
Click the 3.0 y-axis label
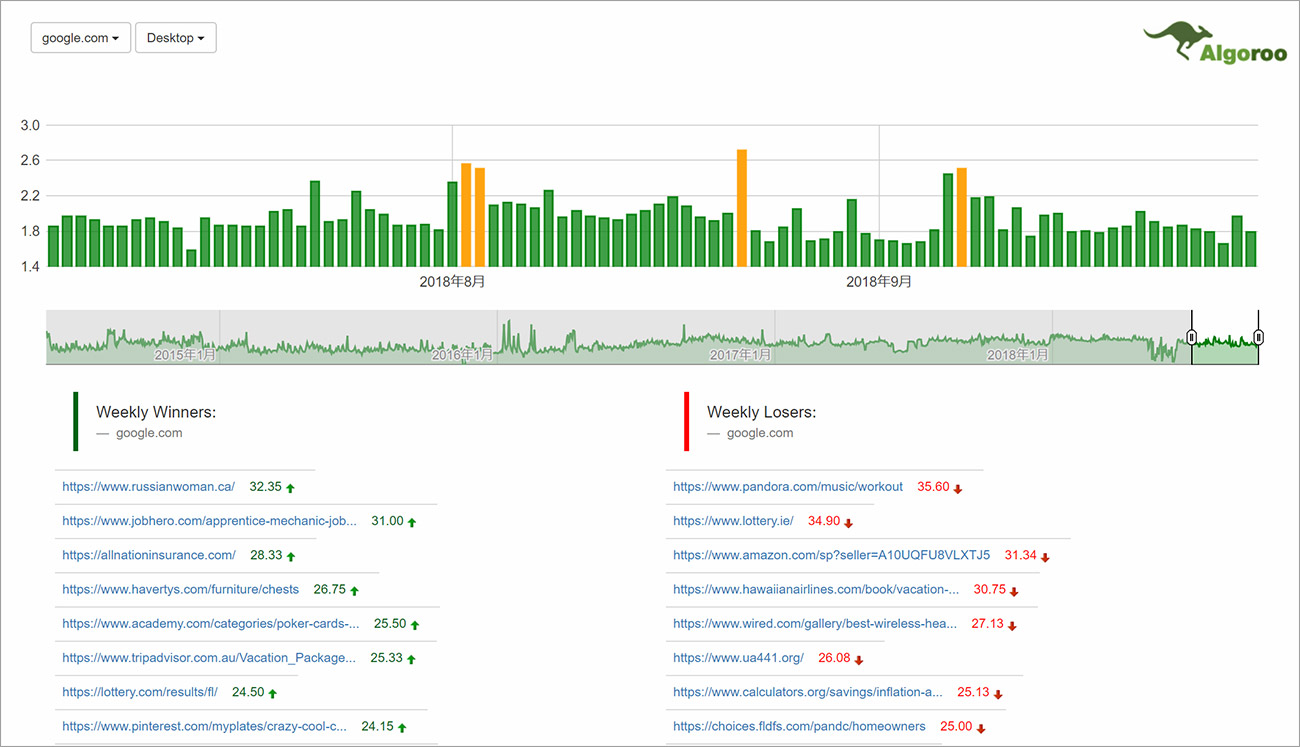tap(30, 125)
